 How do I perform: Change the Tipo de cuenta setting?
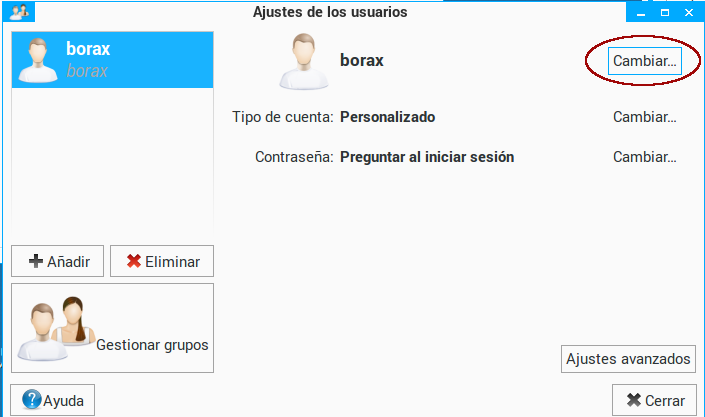[645, 117]
